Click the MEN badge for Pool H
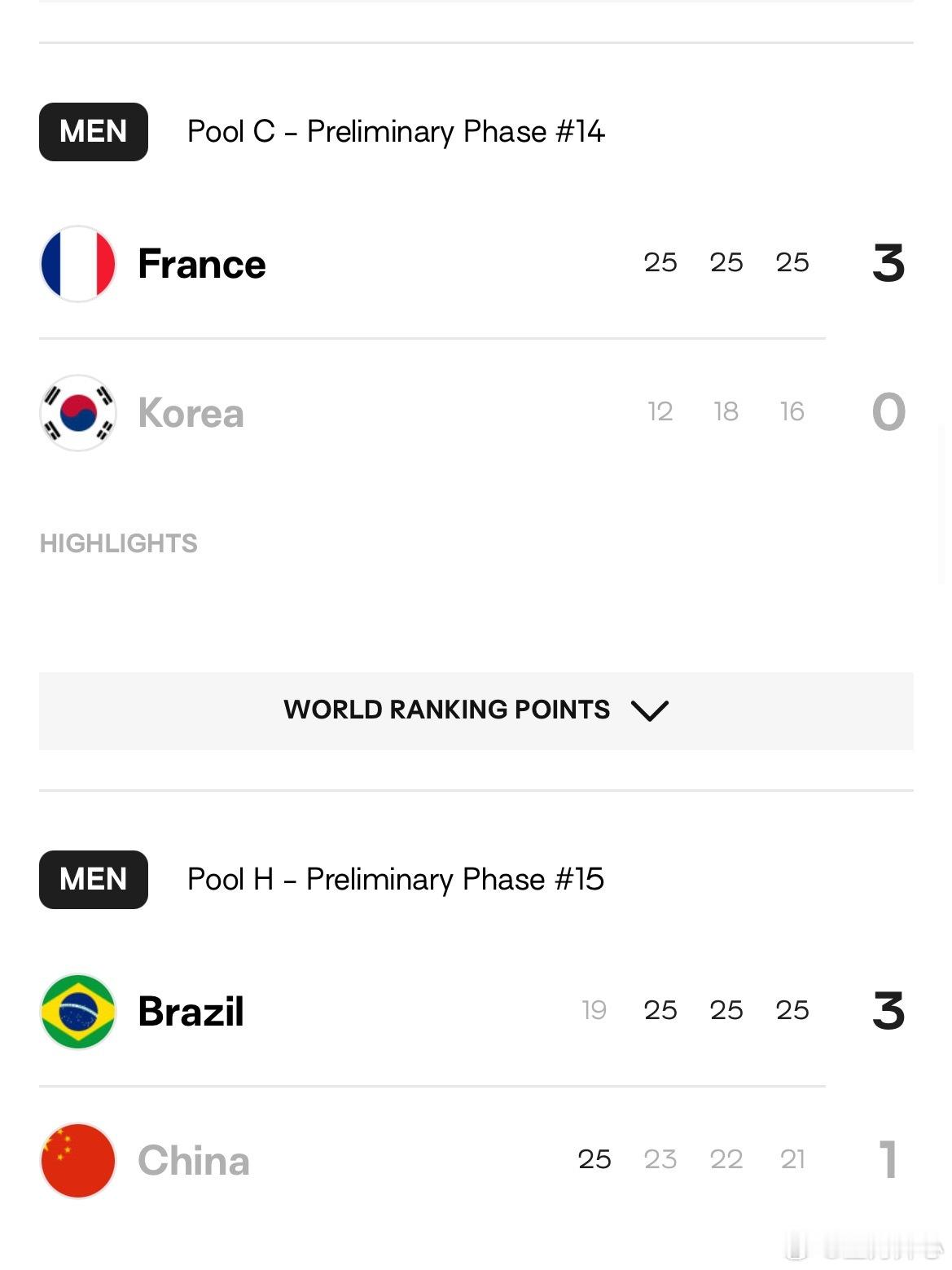The width and height of the screenshot is (952, 1270). (x=94, y=880)
